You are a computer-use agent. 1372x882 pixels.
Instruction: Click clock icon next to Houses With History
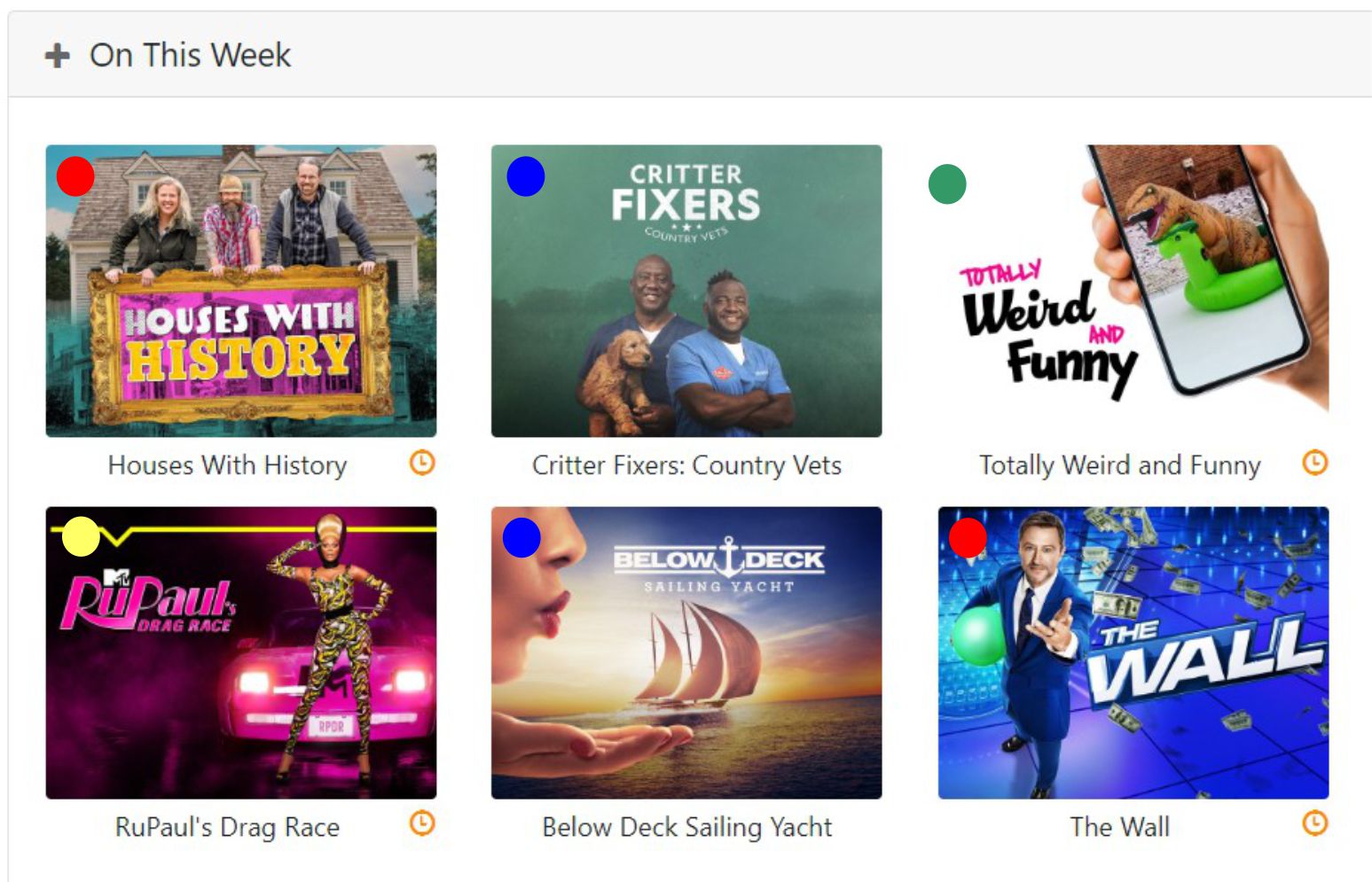422,463
